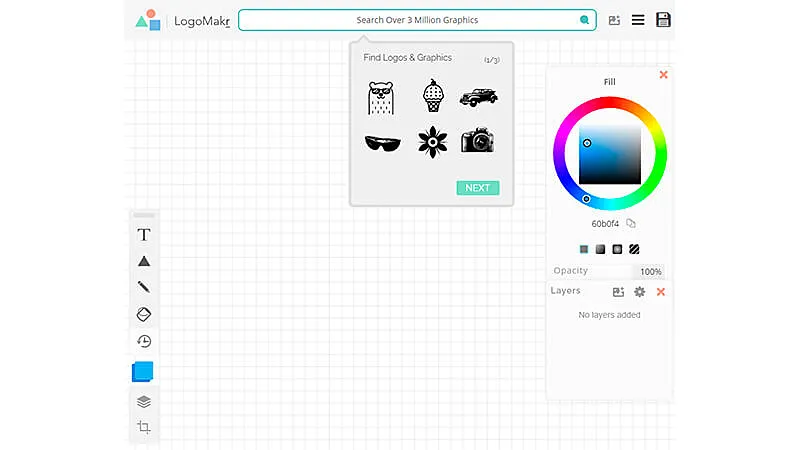The height and width of the screenshot is (450, 800).
Task: Pick the sunglasses graphic
Action: tap(382, 143)
